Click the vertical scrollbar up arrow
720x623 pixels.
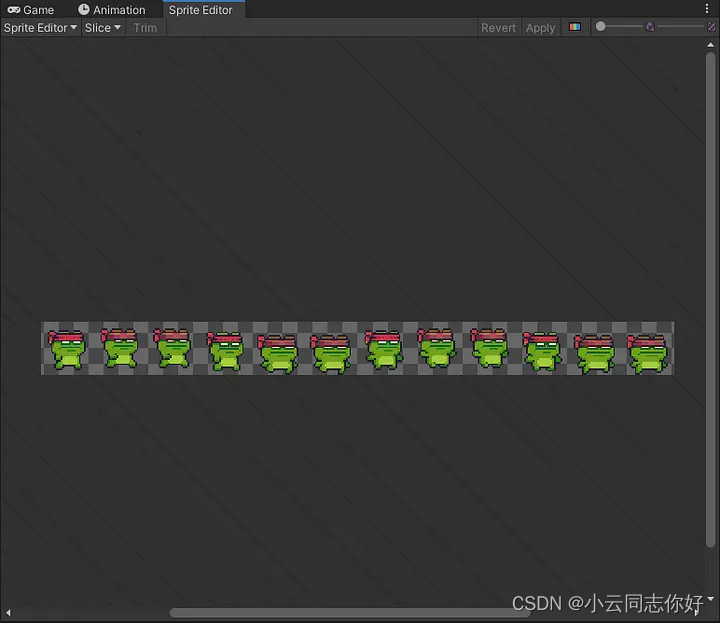point(710,45)
